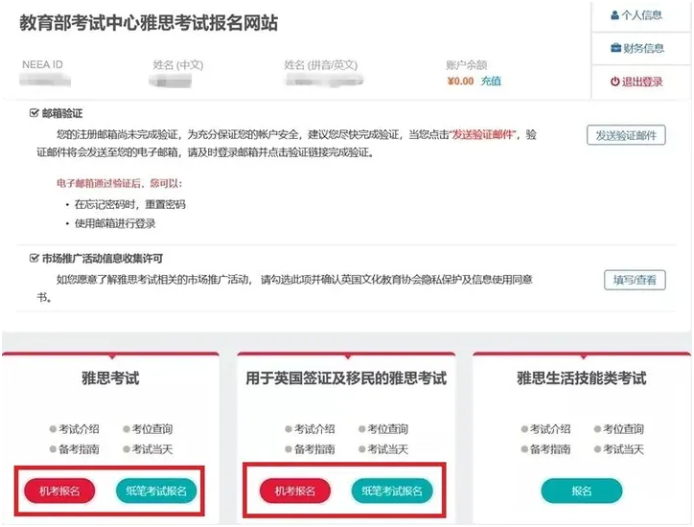This screenshot has width=694, height=527.
Task: Click the 用于英国签证及移民的雅思考试 heading
Action: [x=346, y=378]
